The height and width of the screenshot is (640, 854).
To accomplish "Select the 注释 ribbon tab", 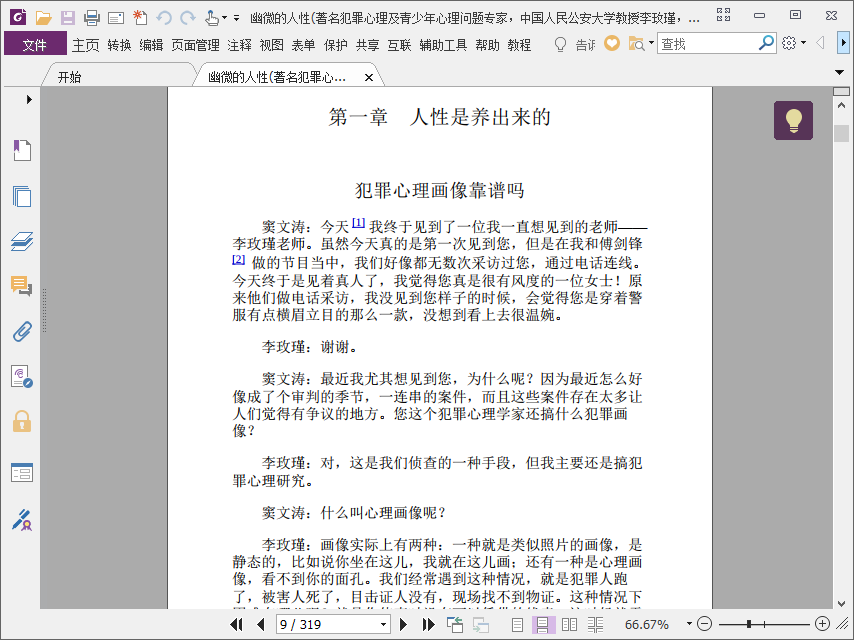I will point(239,45).
